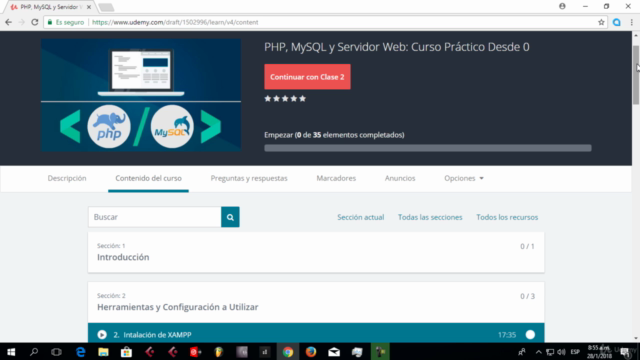Click the network tray icon

tap(550, 352)
